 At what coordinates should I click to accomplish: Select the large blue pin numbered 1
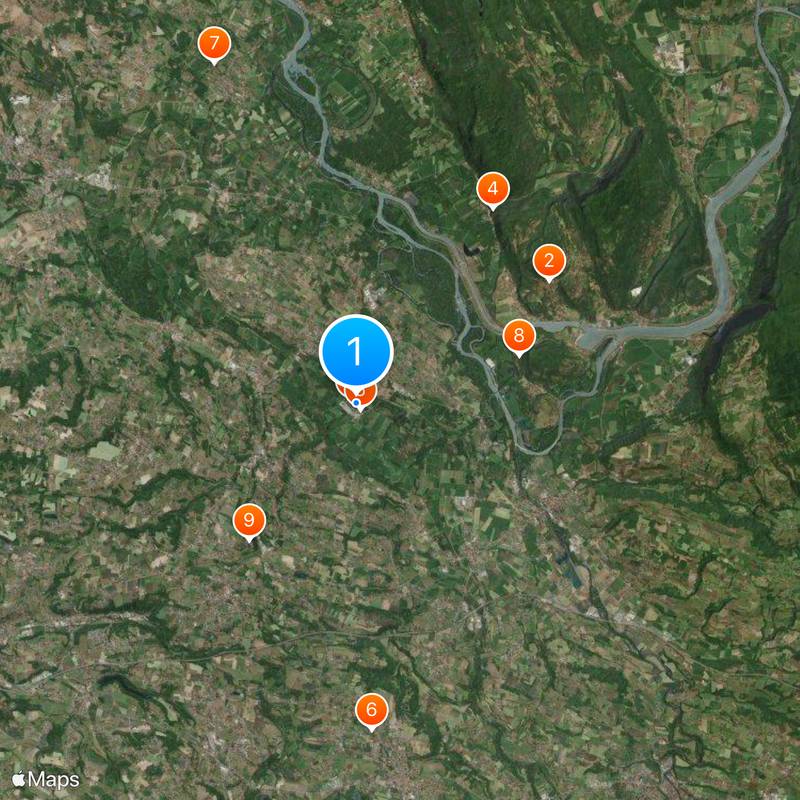(x=356, y=352)
